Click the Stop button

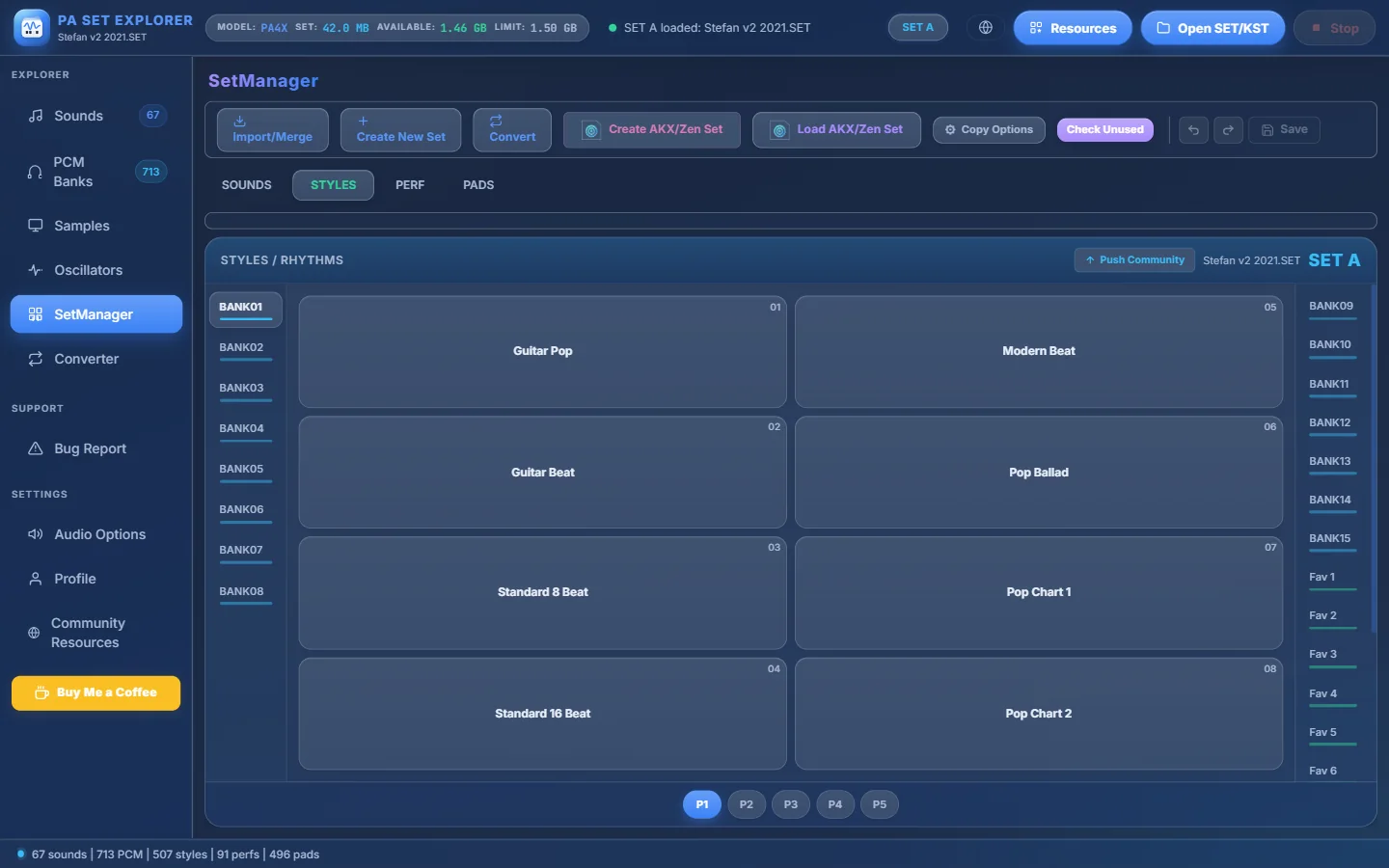point(1335,28)
